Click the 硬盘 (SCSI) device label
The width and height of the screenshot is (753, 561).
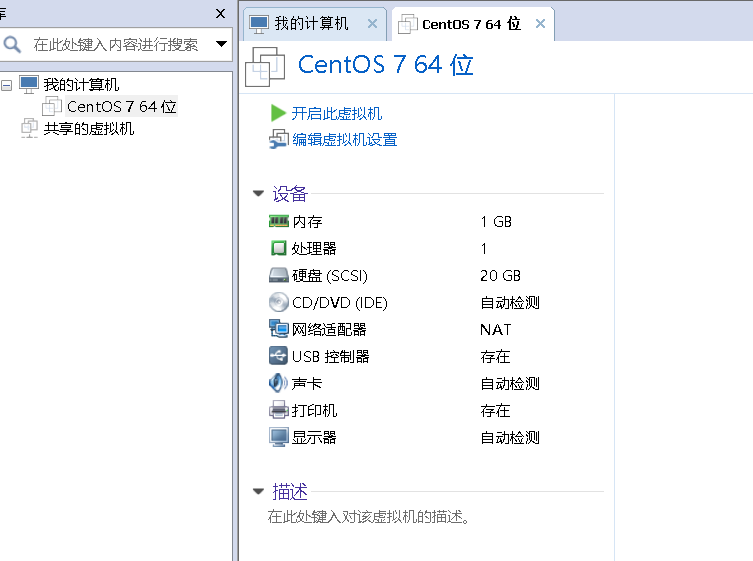pos(330,276)
